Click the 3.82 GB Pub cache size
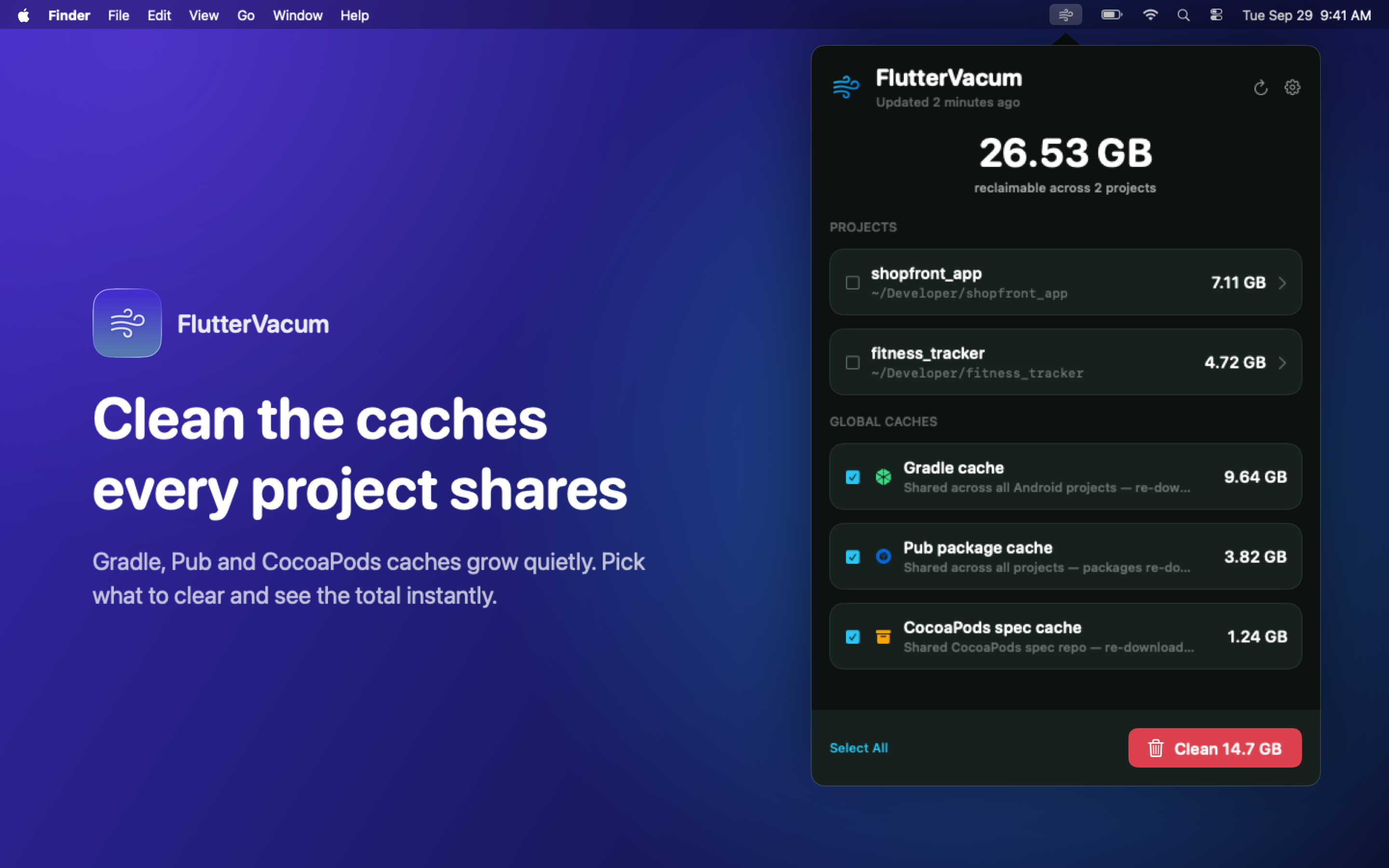 coord(1255,556)
